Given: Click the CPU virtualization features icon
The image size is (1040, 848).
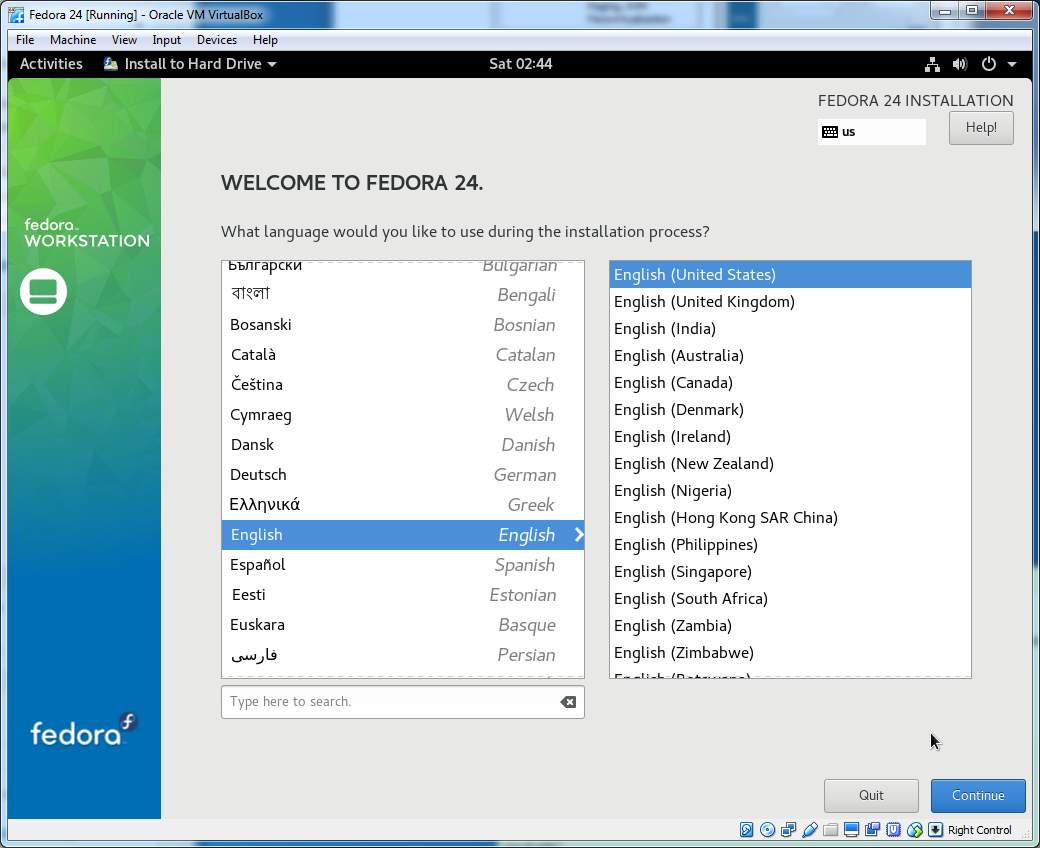Looking at the screenshot, I should click(x=893, y=829).
